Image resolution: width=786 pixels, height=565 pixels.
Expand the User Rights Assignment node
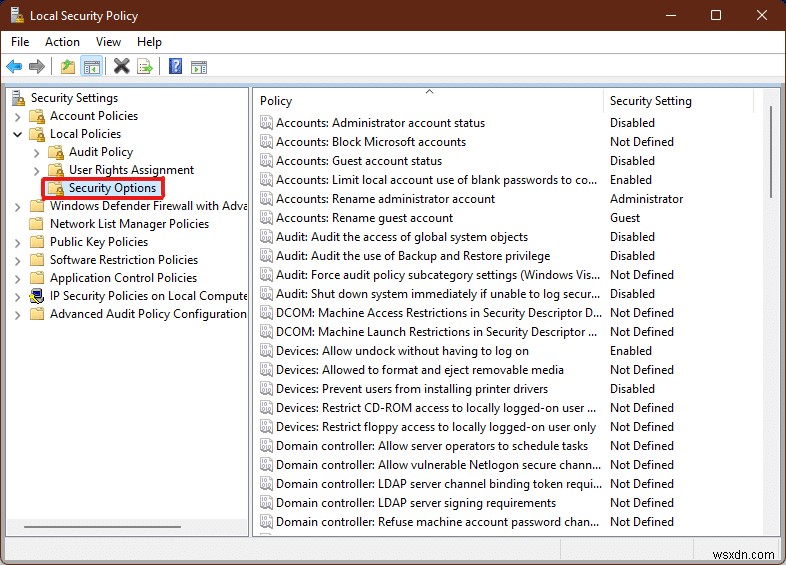click(36, 171)
